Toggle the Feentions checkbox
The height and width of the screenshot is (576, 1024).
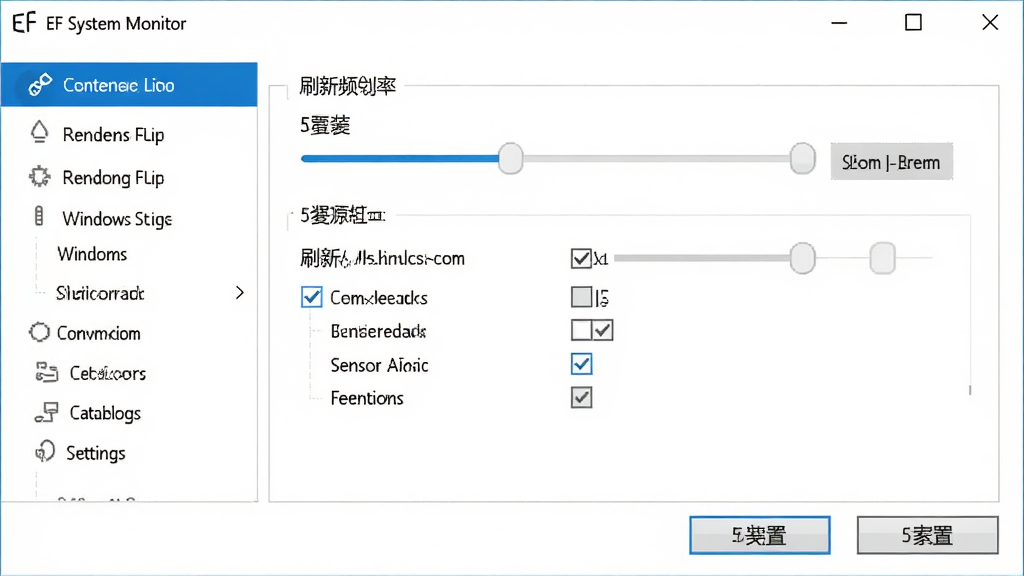[581, 397]
